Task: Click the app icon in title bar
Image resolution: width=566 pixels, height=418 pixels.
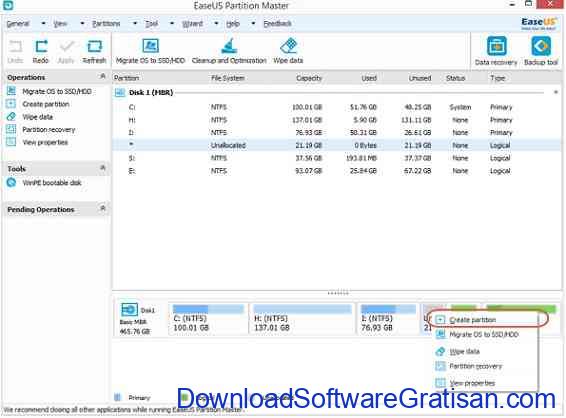Action: [x=8, y=5]
